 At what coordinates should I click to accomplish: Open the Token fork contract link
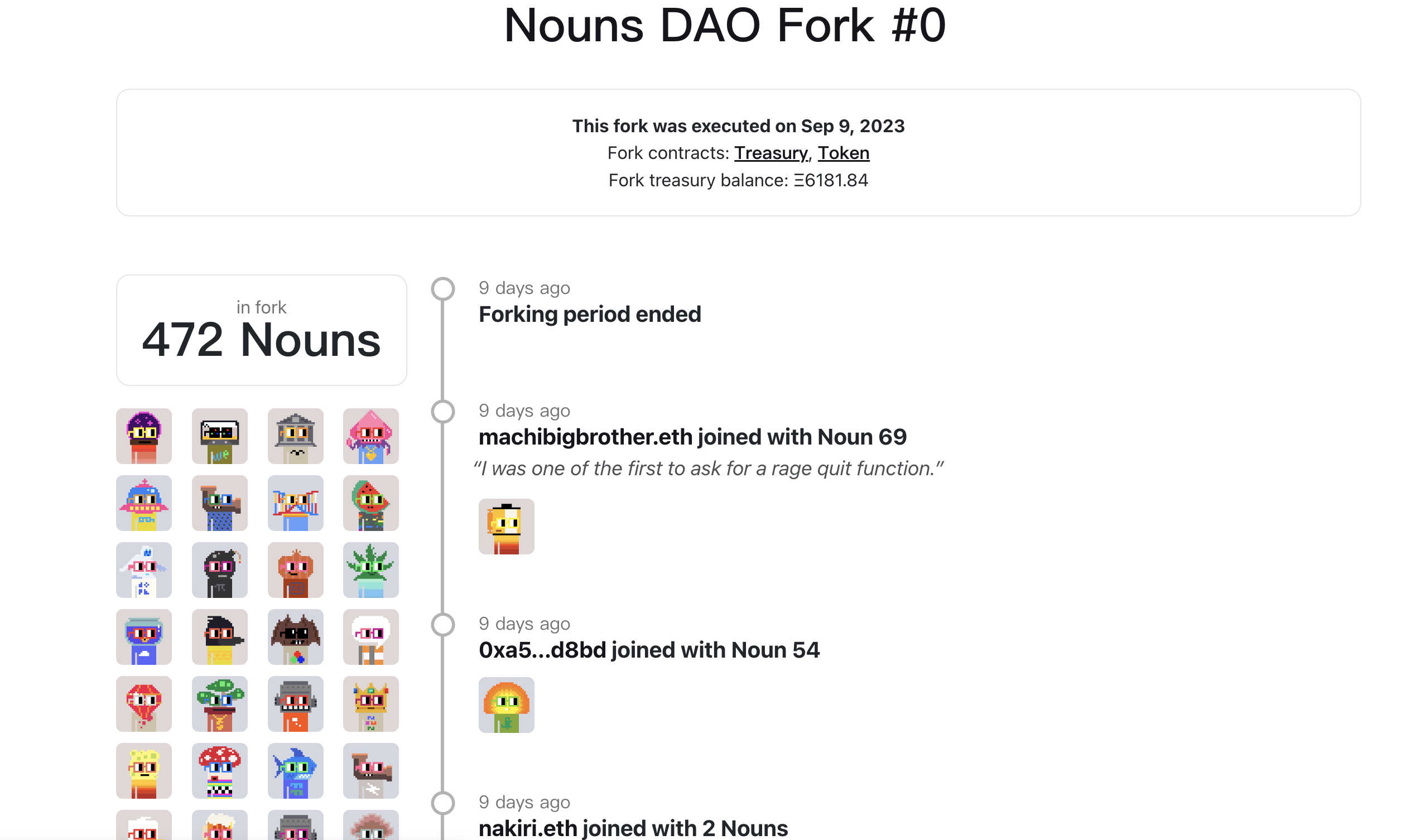tap(843, 153)
